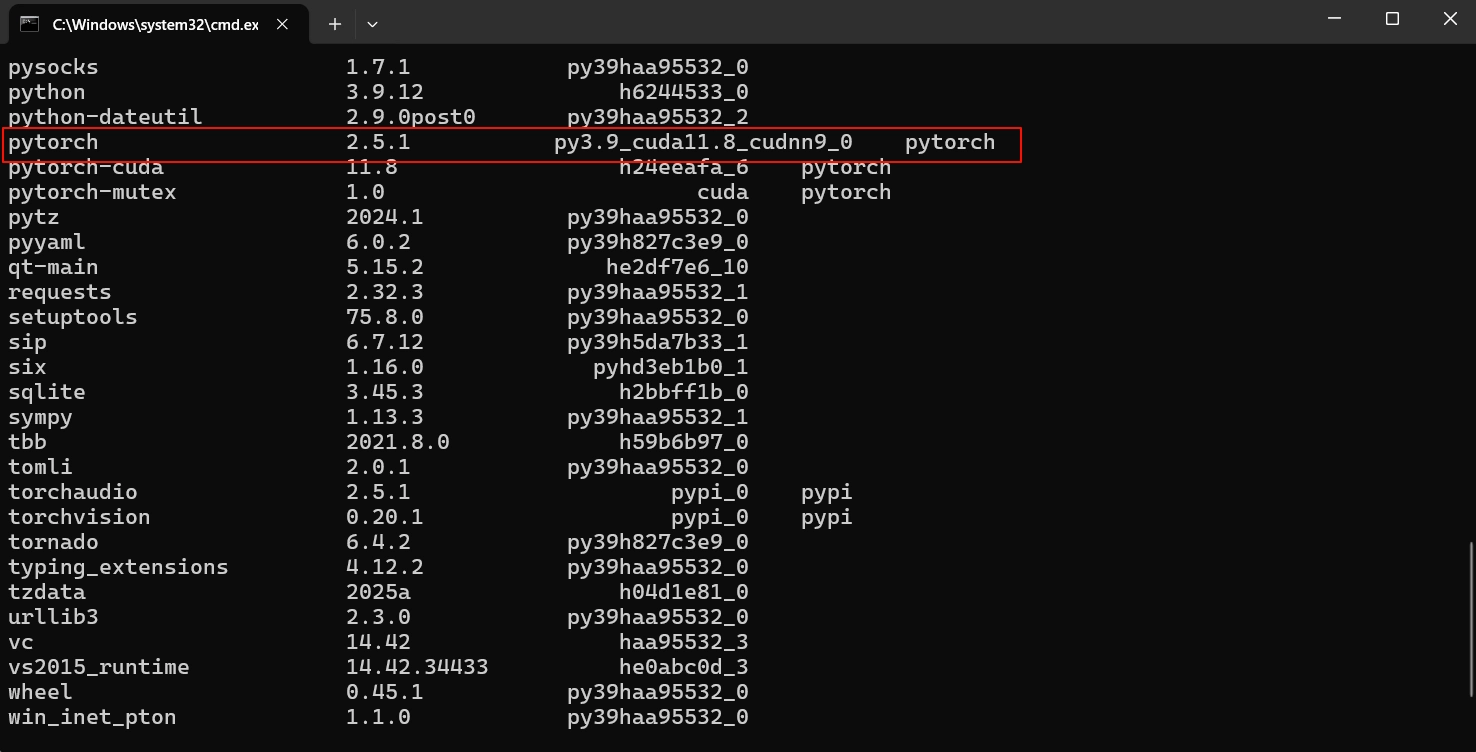The image size is (1476, 752).
Task: Click the win_inet_pton package name
Action: pyautogui.click(x=92, y=717)
